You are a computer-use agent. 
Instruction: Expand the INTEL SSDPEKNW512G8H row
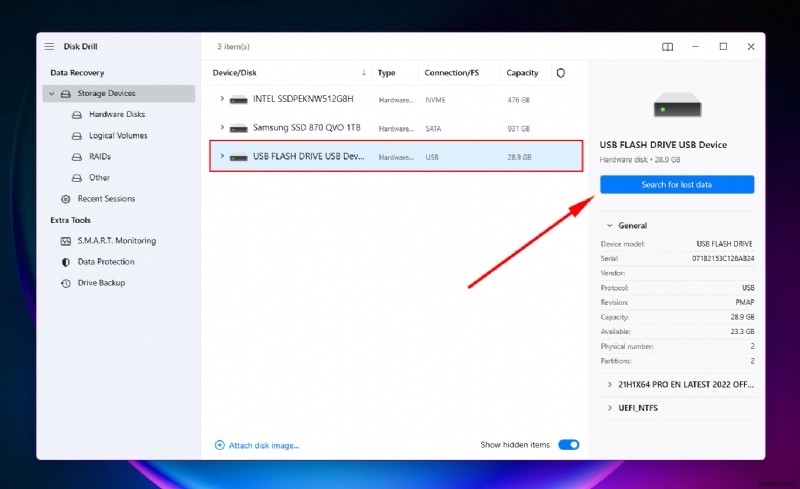pyautogui.click(x=222, y=99)
